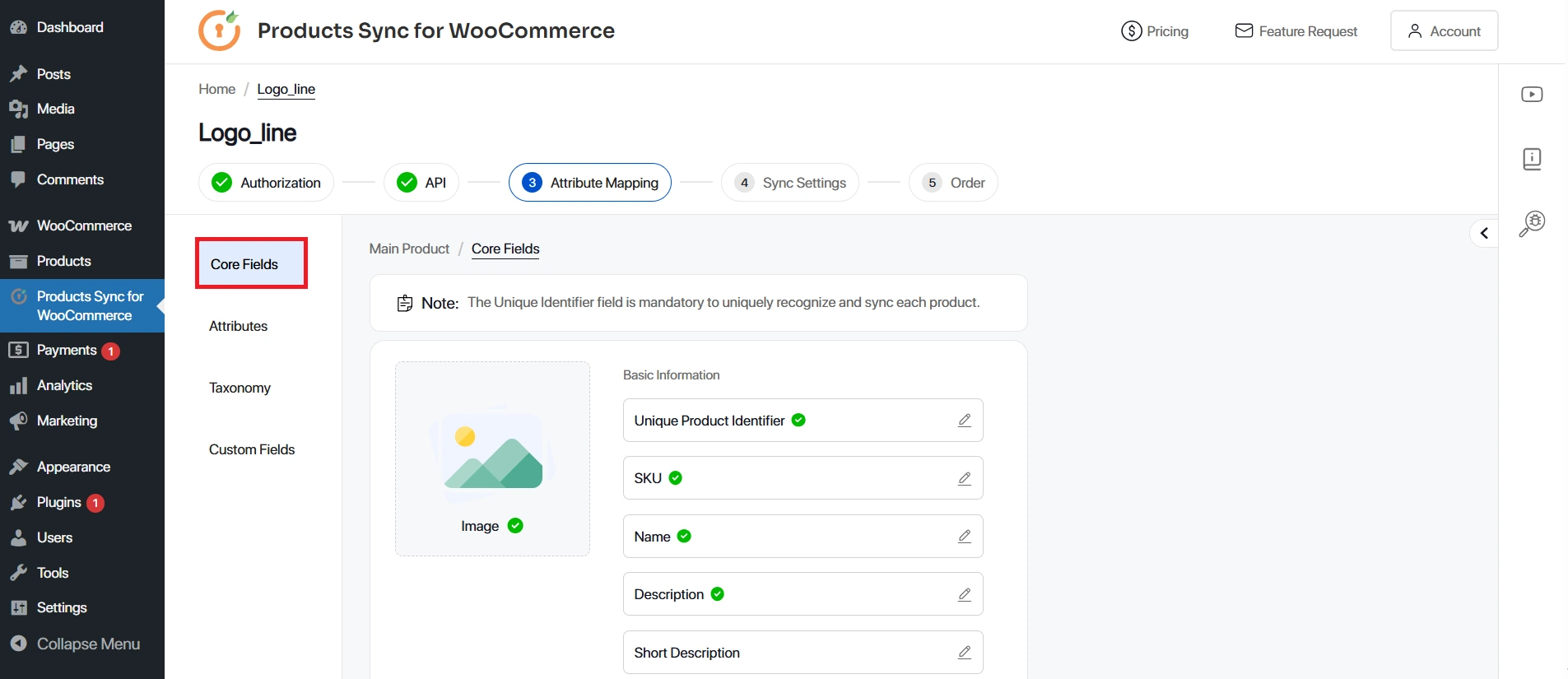Edit the Short Description pencil icon
The image size is (1568, 679).
965,653
